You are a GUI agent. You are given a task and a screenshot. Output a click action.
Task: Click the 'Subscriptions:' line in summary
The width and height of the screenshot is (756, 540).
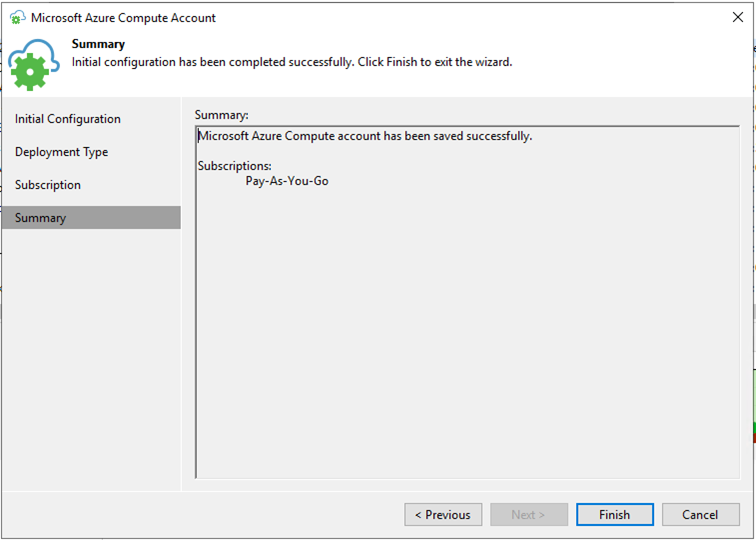point(234,166)
